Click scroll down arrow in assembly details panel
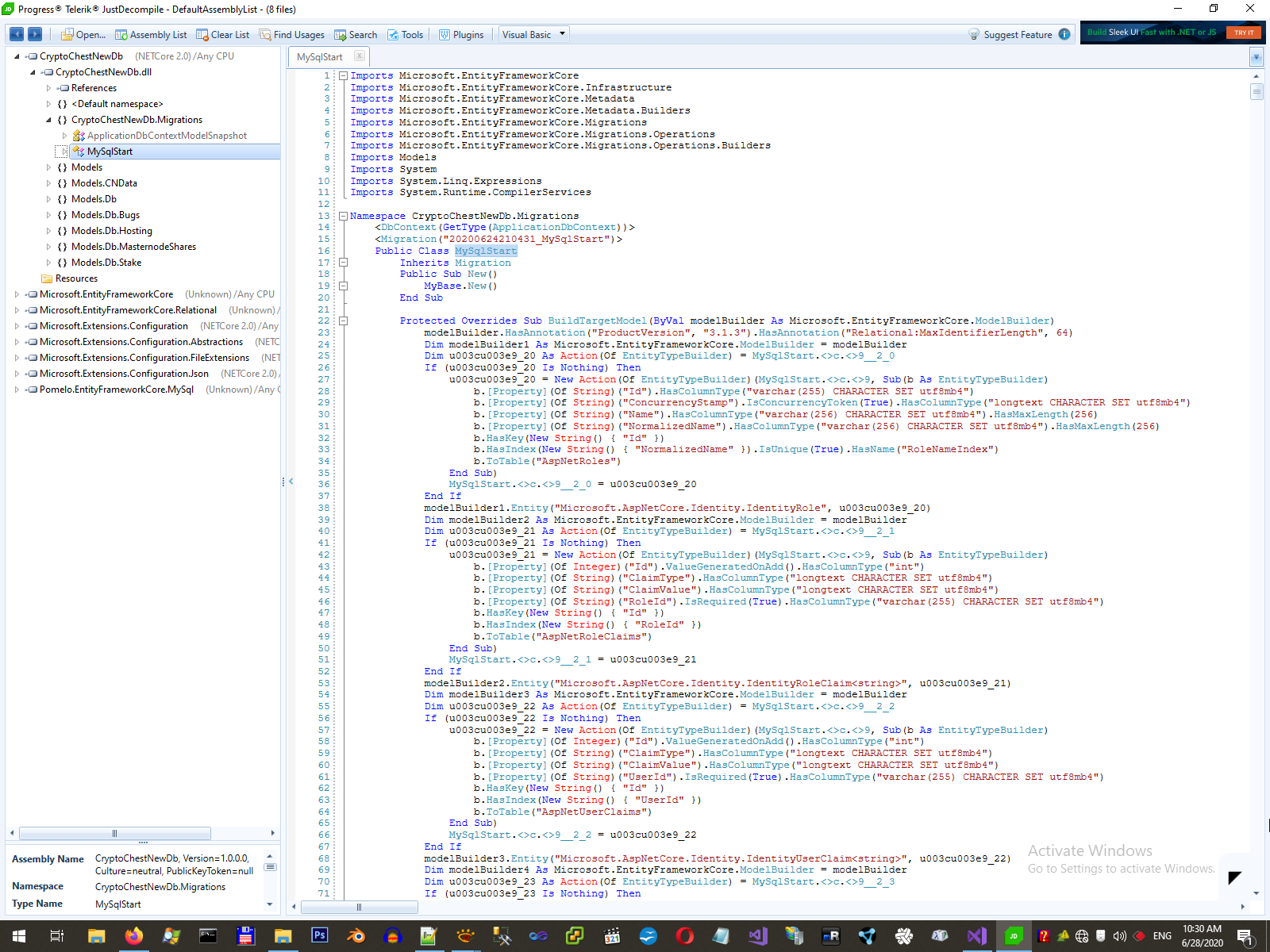Screen dimensions: 1270x952 270,904
